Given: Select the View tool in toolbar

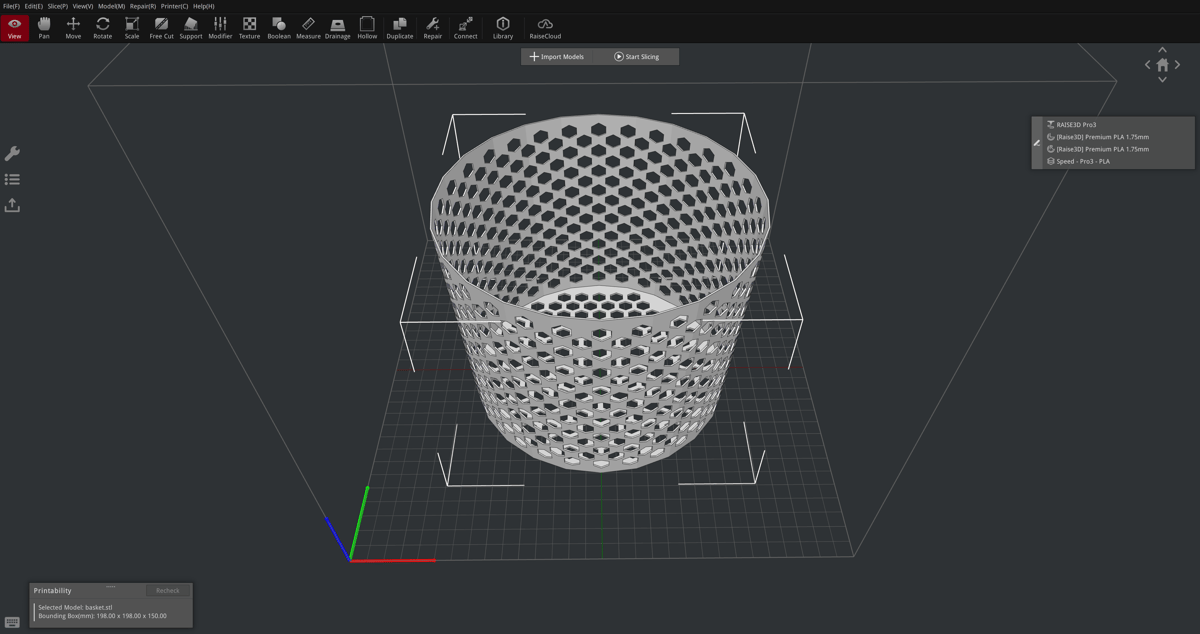Looking at the screenshot, I should 15,27.
